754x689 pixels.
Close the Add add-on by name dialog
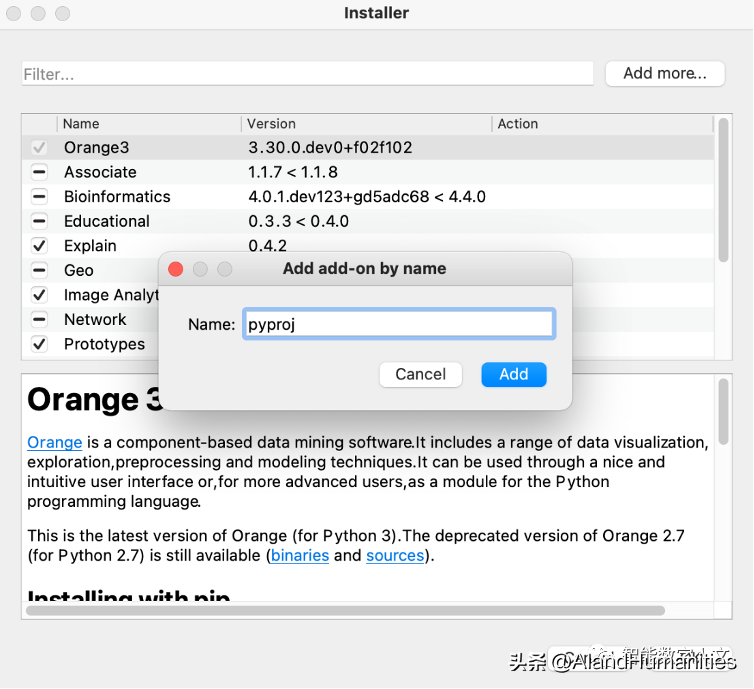click(x=176, y=269)
